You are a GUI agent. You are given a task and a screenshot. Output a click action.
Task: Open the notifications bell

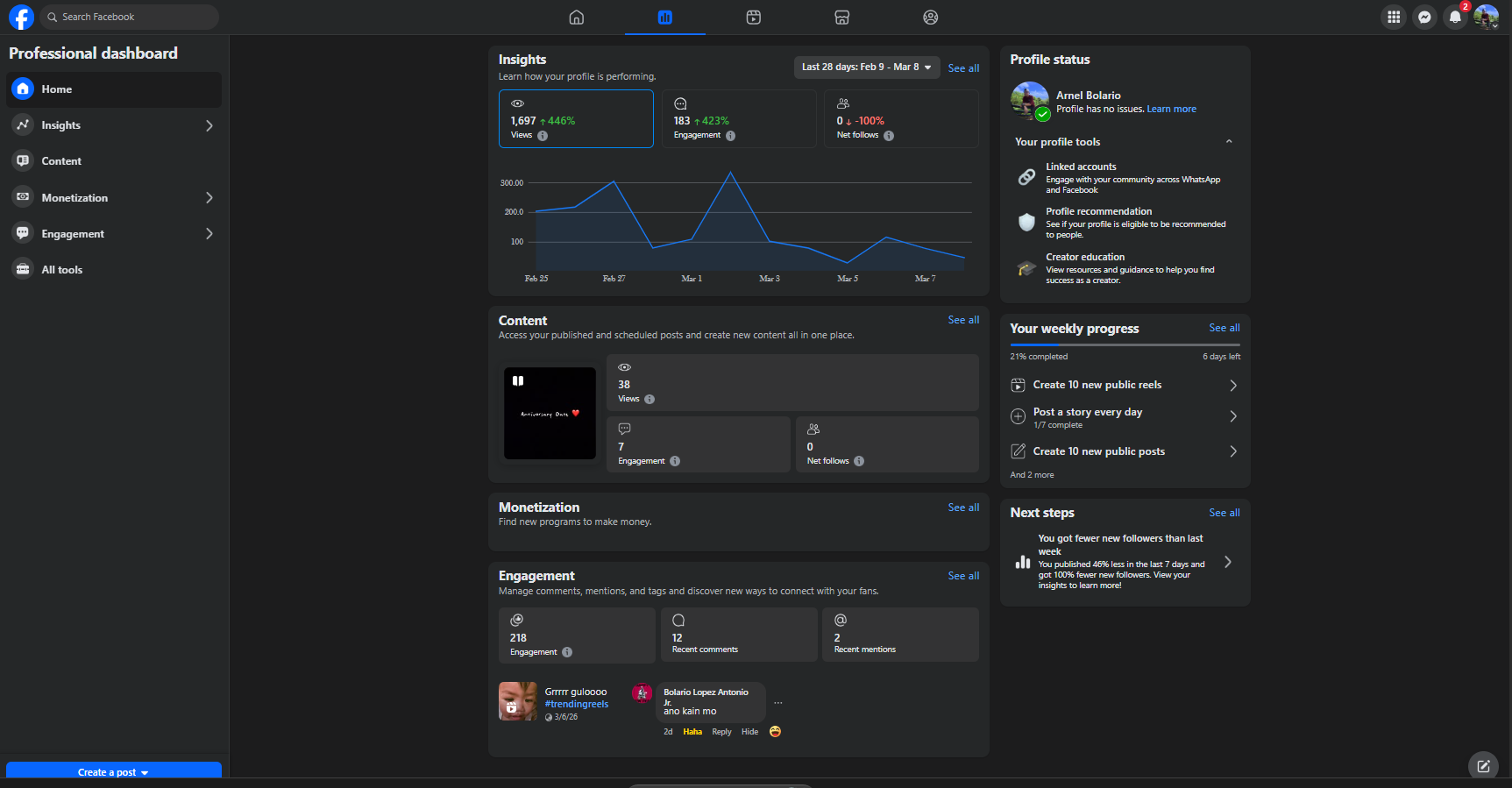(x=1455, y=17)
